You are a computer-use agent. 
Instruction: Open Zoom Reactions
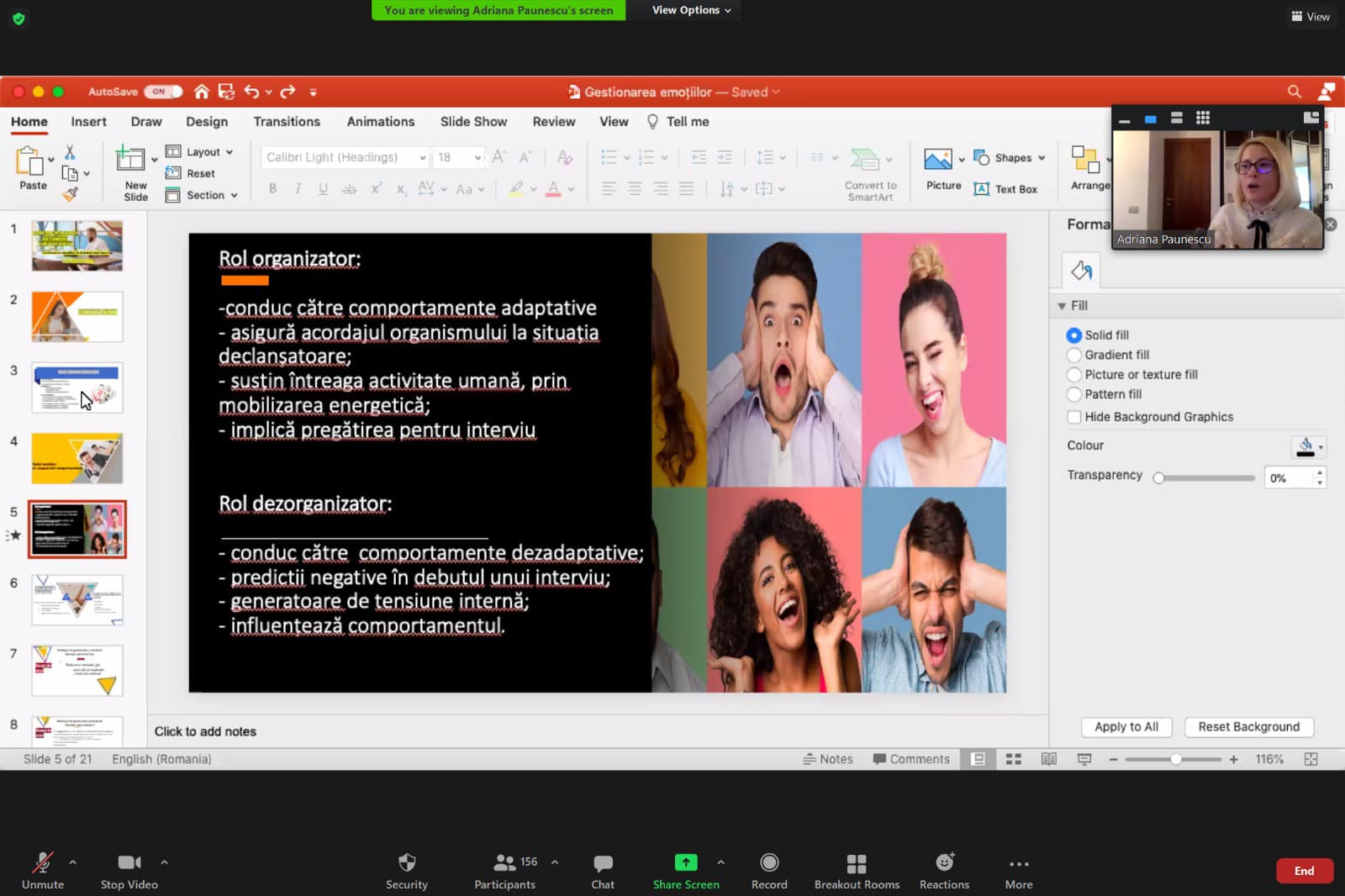click(x=944, y=872)
